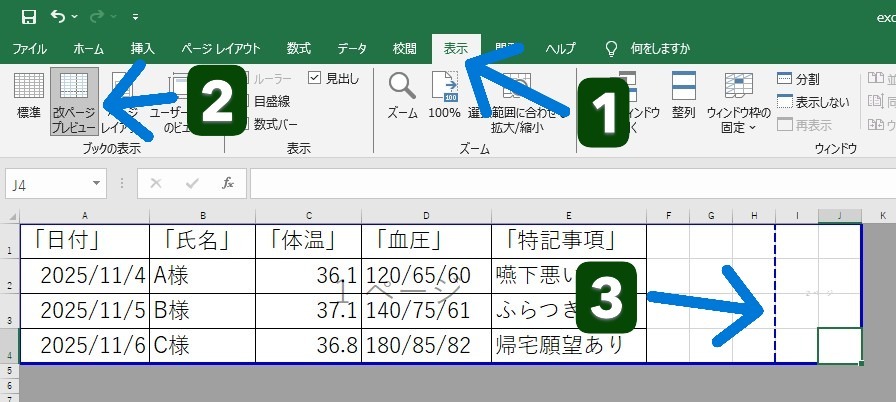This screenshot has width=896, height=402.
Task: Open the ページ レイアウト ribbon tab
Action: coord(221,48)
